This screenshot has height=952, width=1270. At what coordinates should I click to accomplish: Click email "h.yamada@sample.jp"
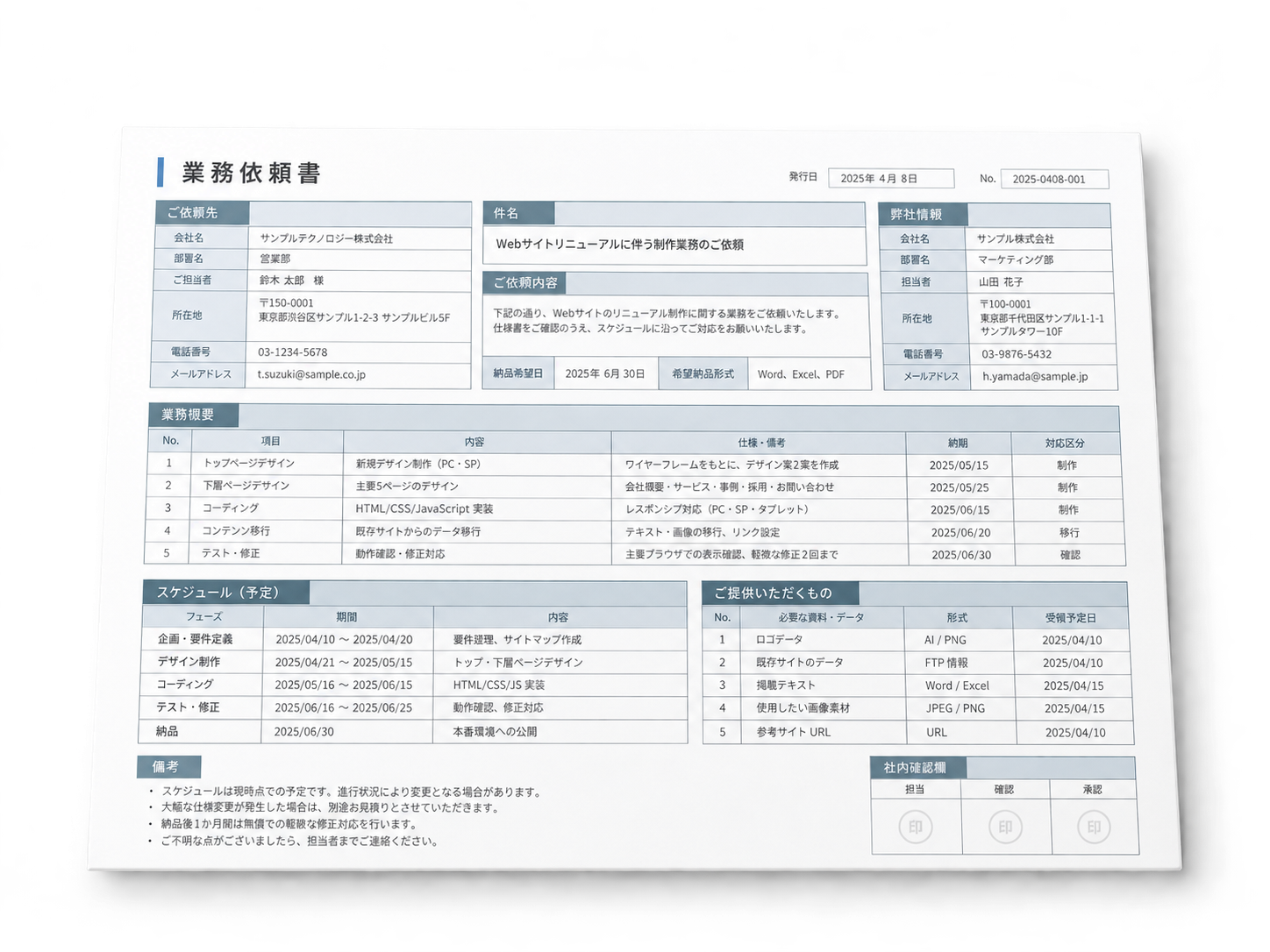tap(1035, 377)
